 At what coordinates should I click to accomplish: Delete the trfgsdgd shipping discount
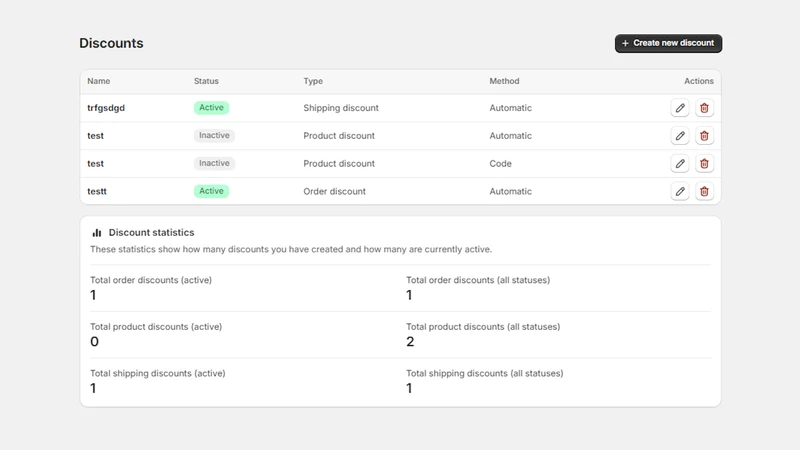pos(704,108)
